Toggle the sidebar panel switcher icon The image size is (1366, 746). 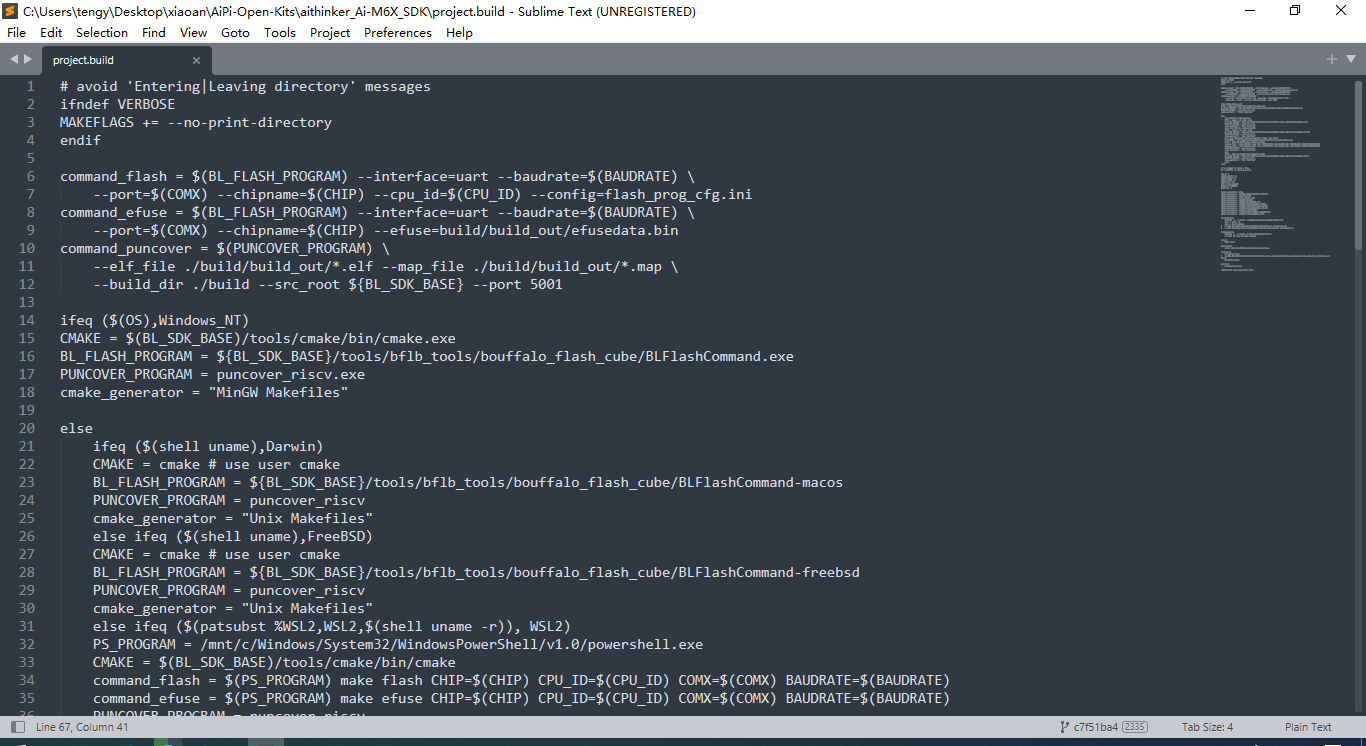pos(17,727)
